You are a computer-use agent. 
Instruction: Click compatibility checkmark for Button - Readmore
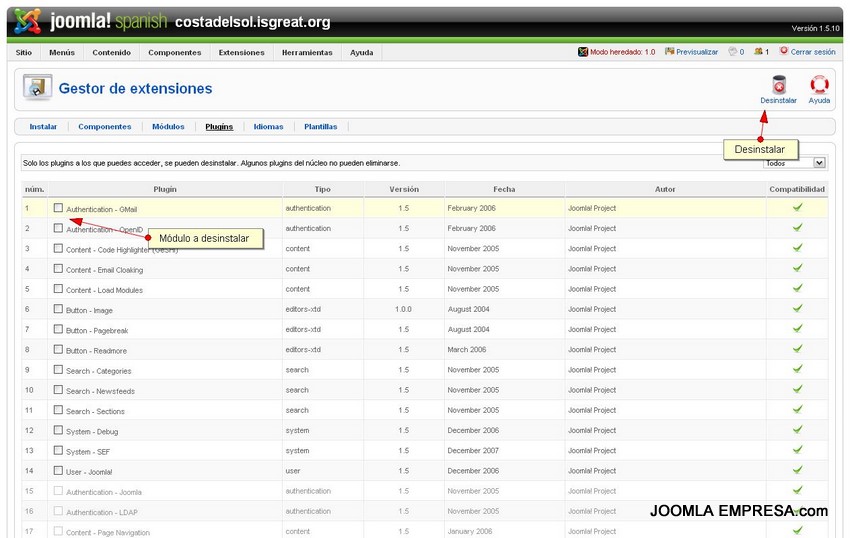click(797, 349)
